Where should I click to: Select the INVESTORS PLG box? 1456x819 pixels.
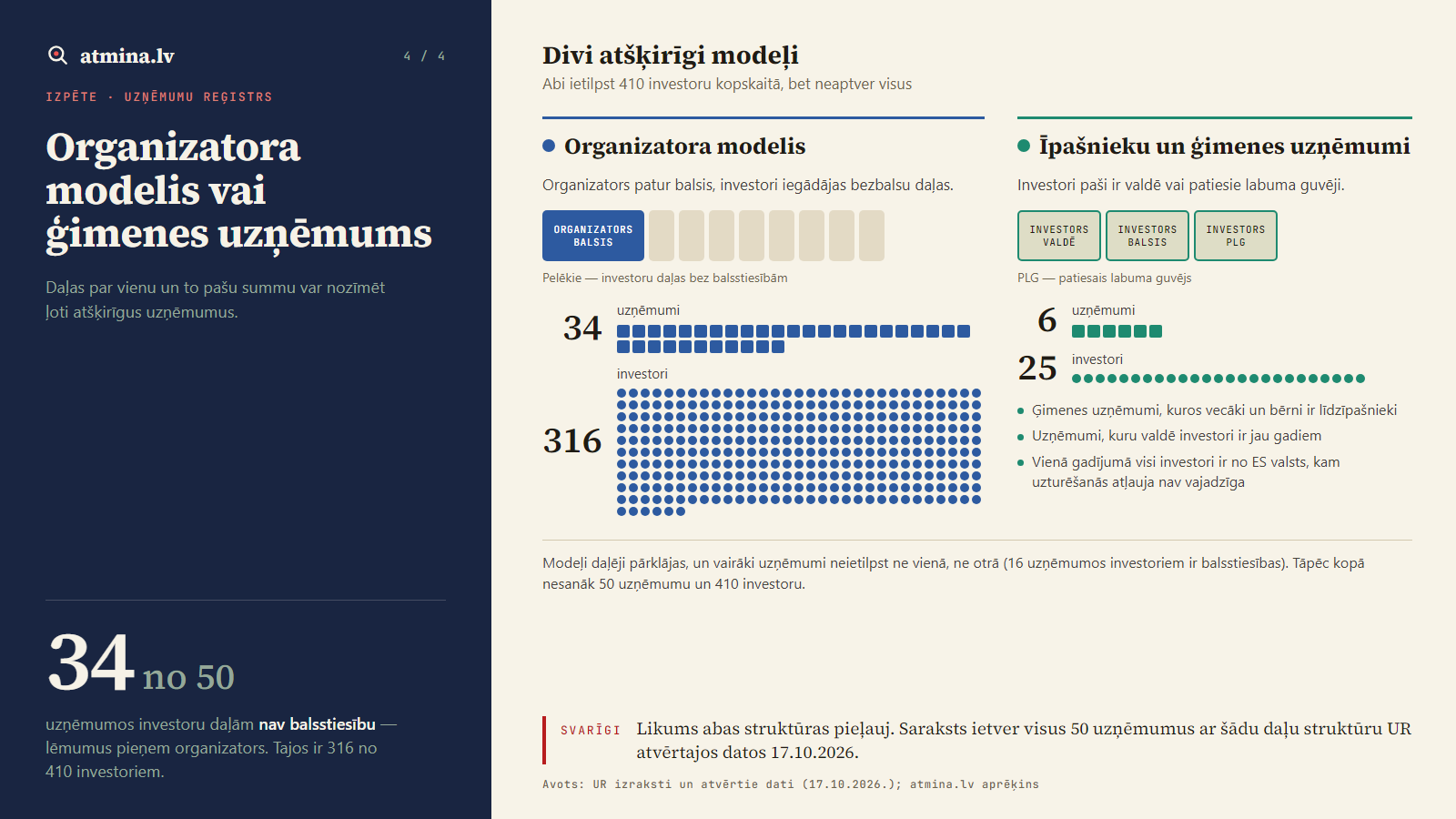1236,236
